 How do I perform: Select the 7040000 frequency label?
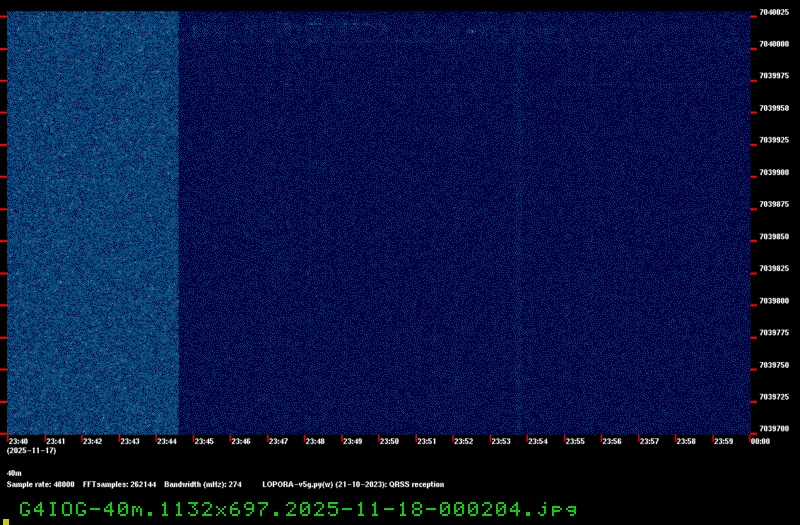774,44
